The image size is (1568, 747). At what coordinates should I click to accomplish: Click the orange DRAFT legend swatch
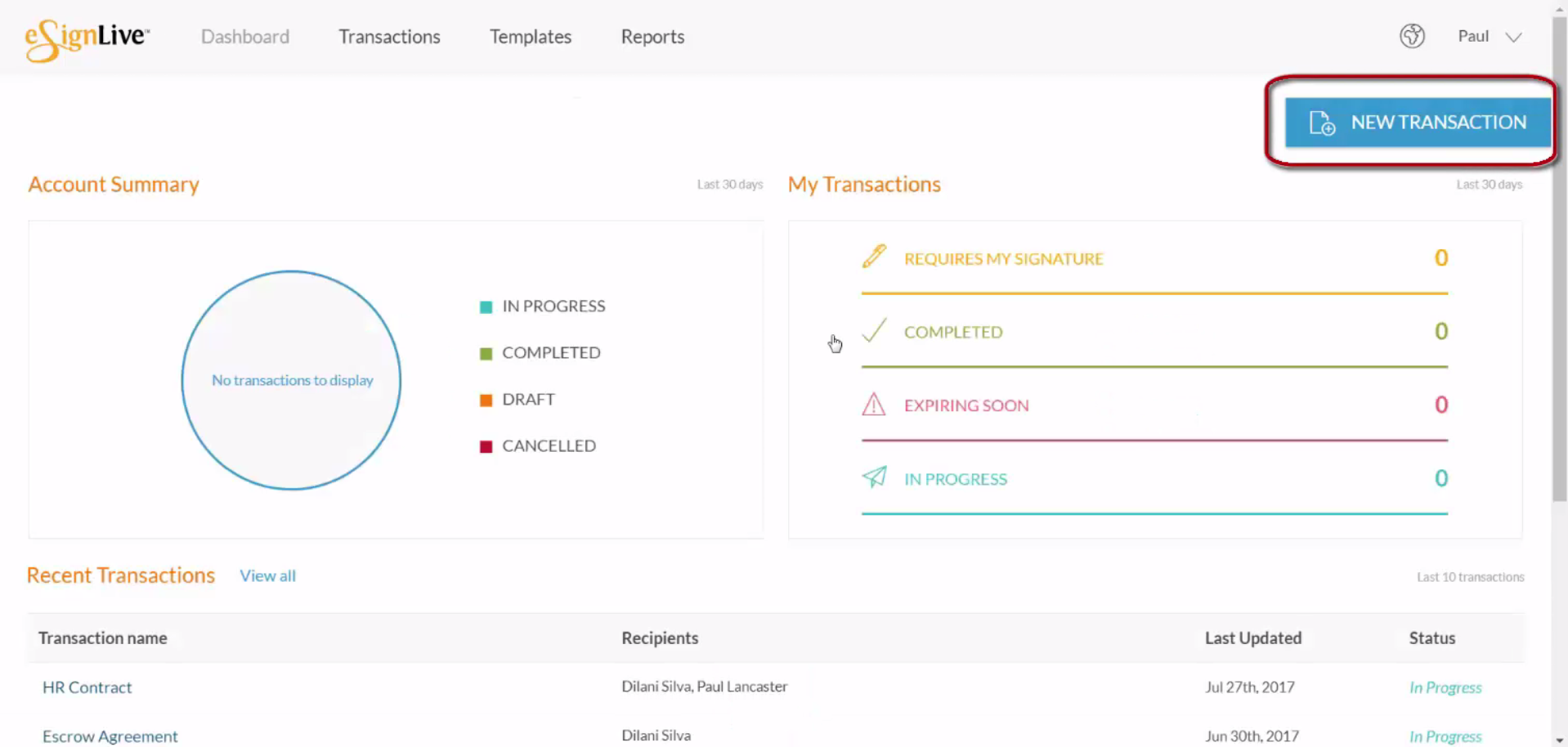click(486, 400)
